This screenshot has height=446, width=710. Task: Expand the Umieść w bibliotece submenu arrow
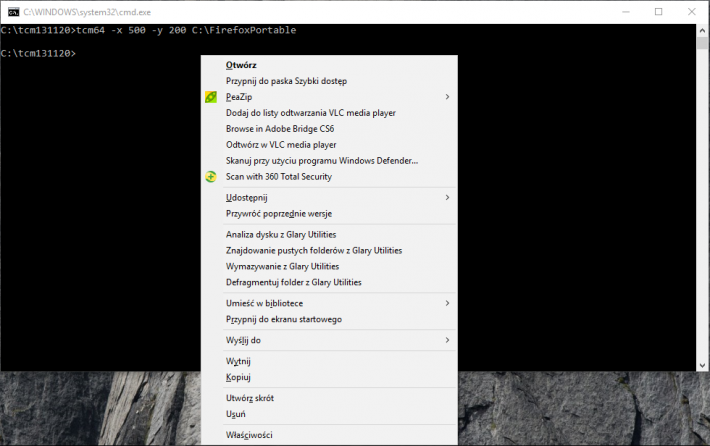[x=447, y=303]
